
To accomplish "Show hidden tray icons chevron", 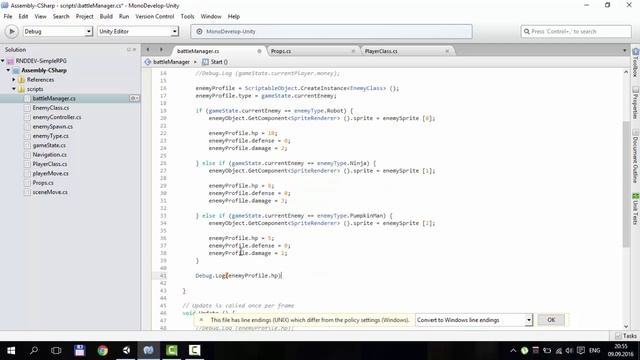I will [x=513, y=351].
